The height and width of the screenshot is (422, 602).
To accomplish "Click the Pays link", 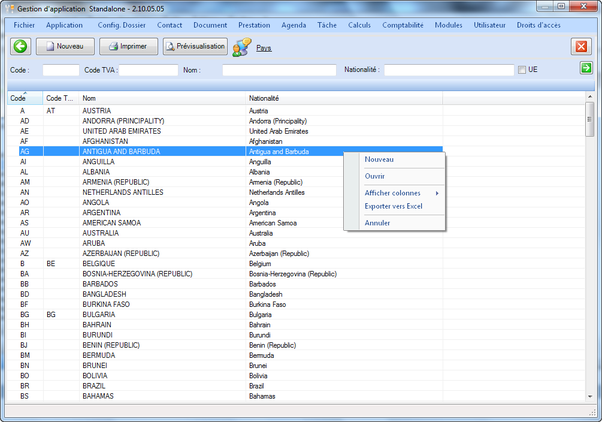I will coord(264,47).
